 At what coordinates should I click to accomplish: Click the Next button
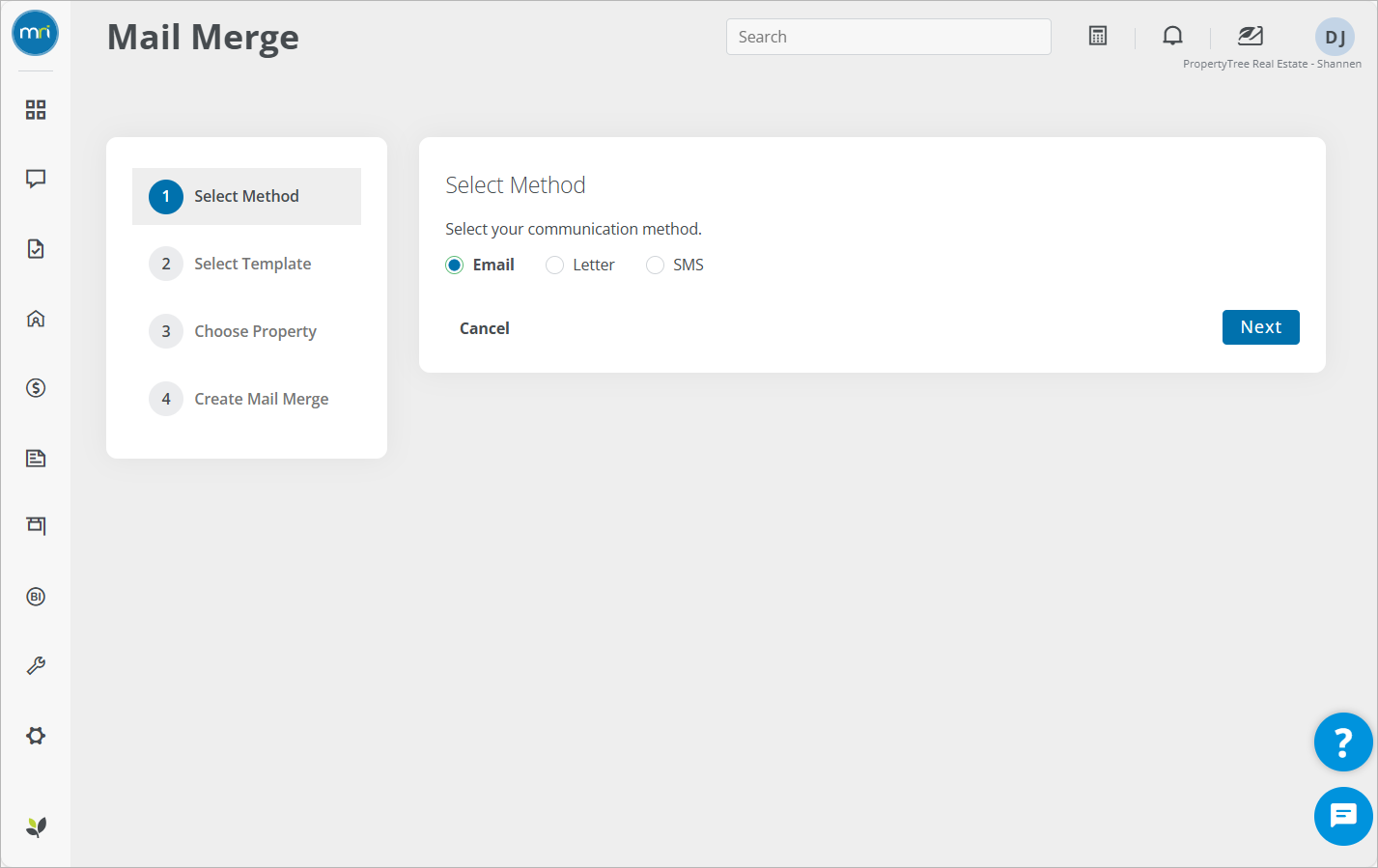(x=1260, y=327)
